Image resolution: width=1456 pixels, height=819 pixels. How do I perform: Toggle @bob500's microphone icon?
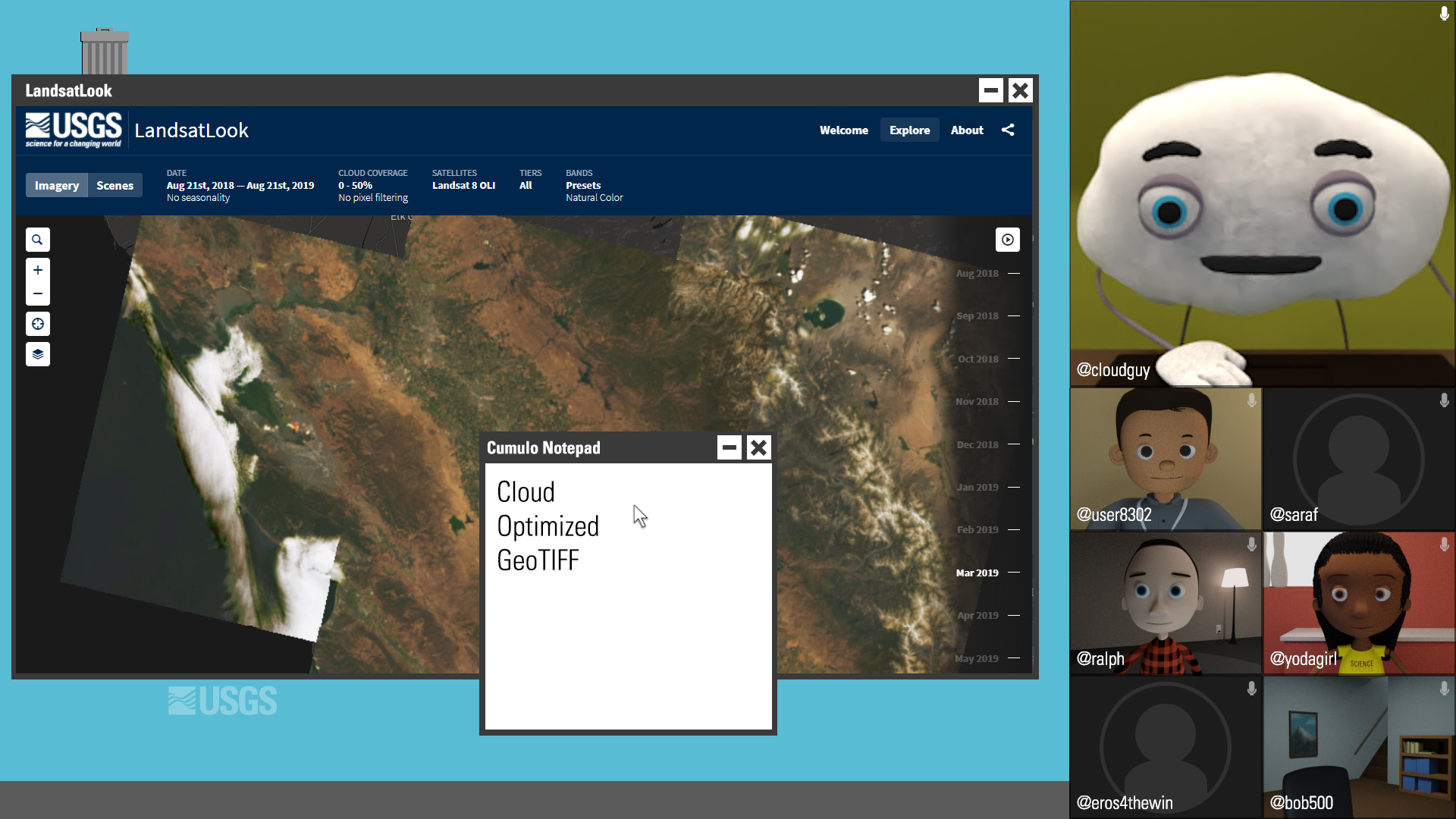click(1444, 688)
